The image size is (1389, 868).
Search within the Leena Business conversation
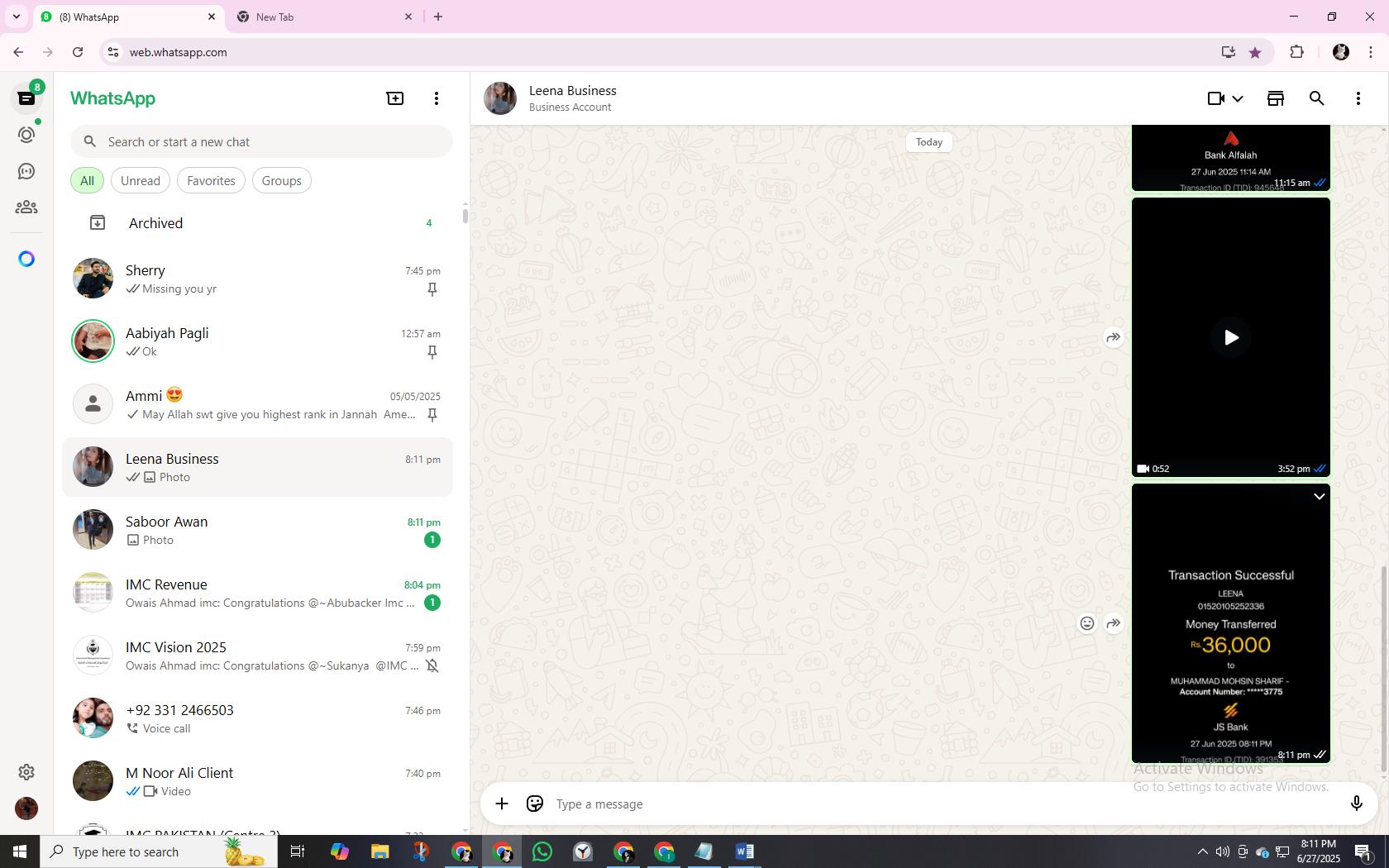pos(1316,98)
